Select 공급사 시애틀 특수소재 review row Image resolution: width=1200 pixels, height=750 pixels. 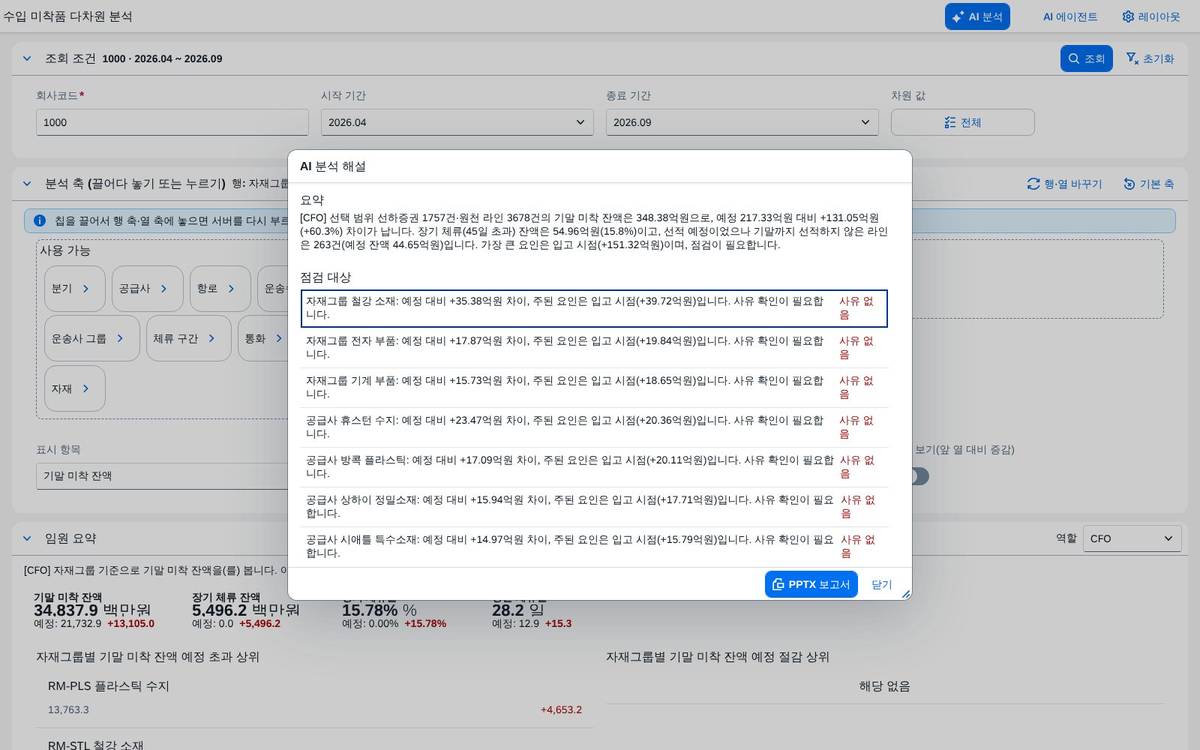point(594,546)
